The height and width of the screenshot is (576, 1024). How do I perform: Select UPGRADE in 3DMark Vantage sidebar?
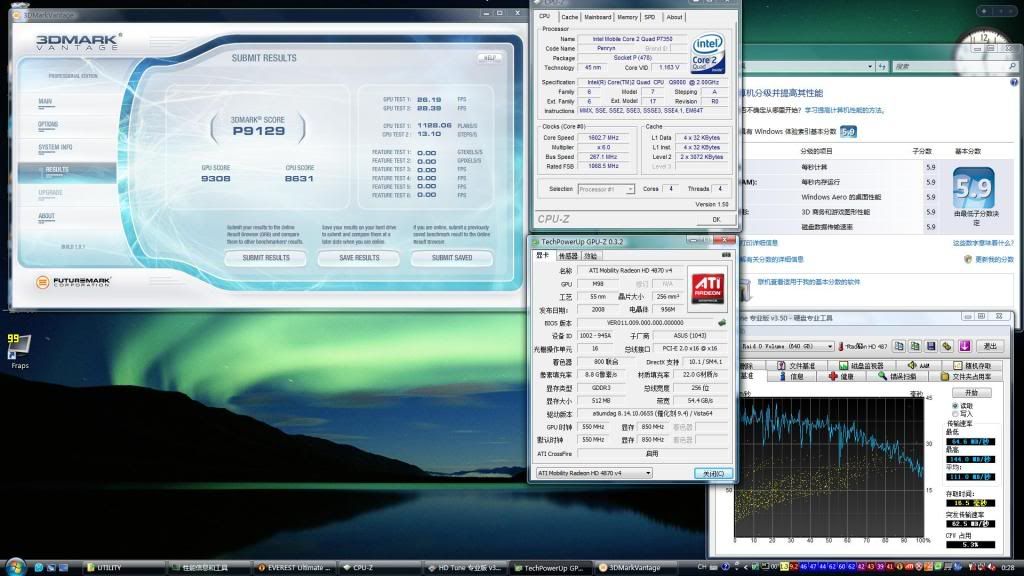pos(50,193)
